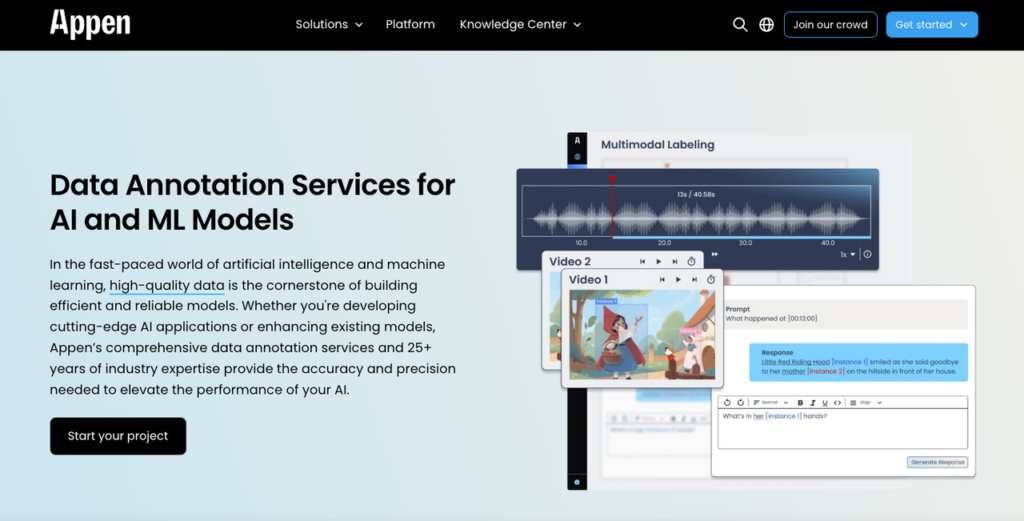The image size is (1024, 521).
Task: Click the 'Multimodal Labeling' heading text
Action: click(x=658, y=145)
